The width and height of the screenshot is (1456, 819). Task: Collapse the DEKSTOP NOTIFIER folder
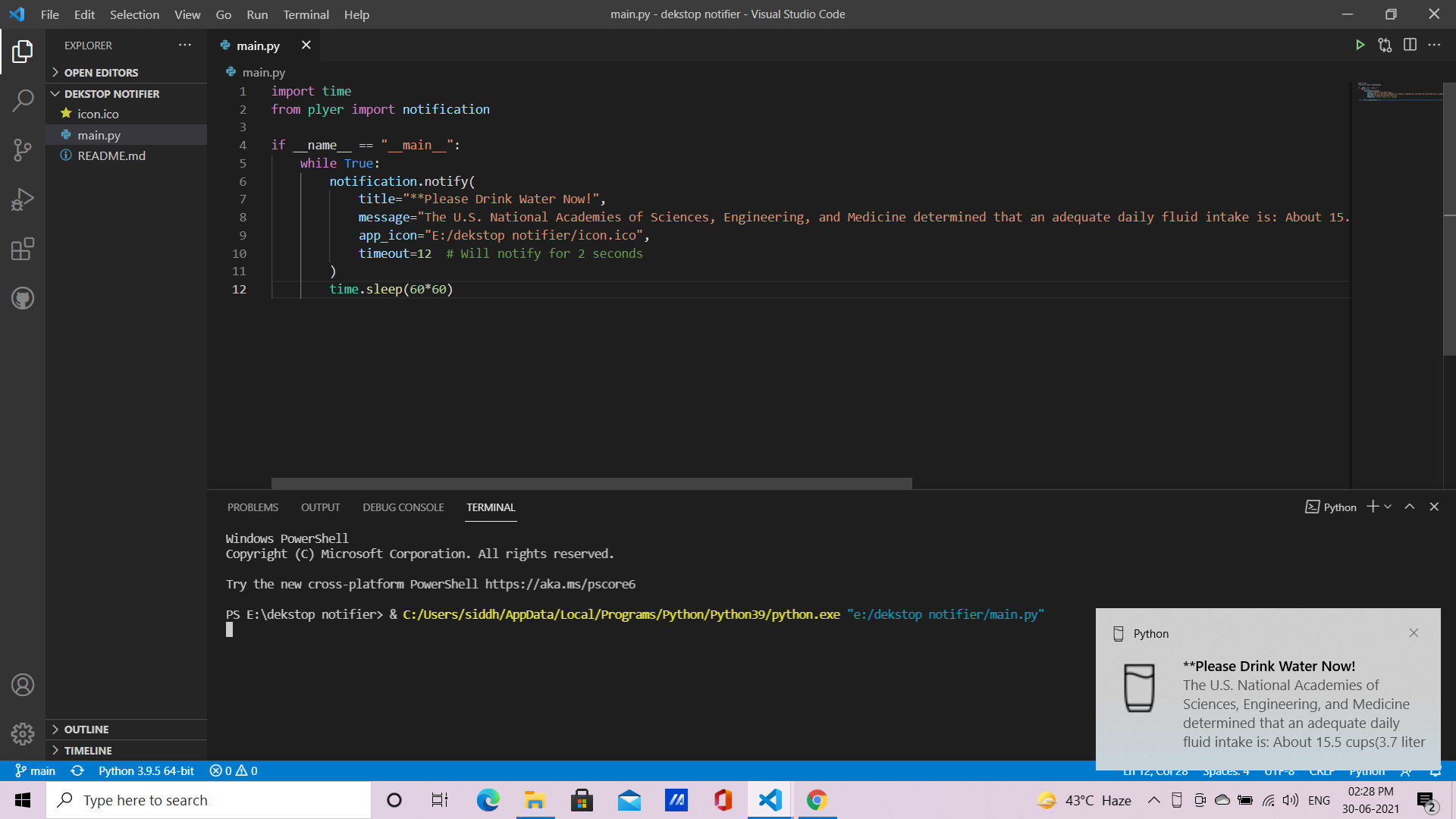[x=111, y=94]
